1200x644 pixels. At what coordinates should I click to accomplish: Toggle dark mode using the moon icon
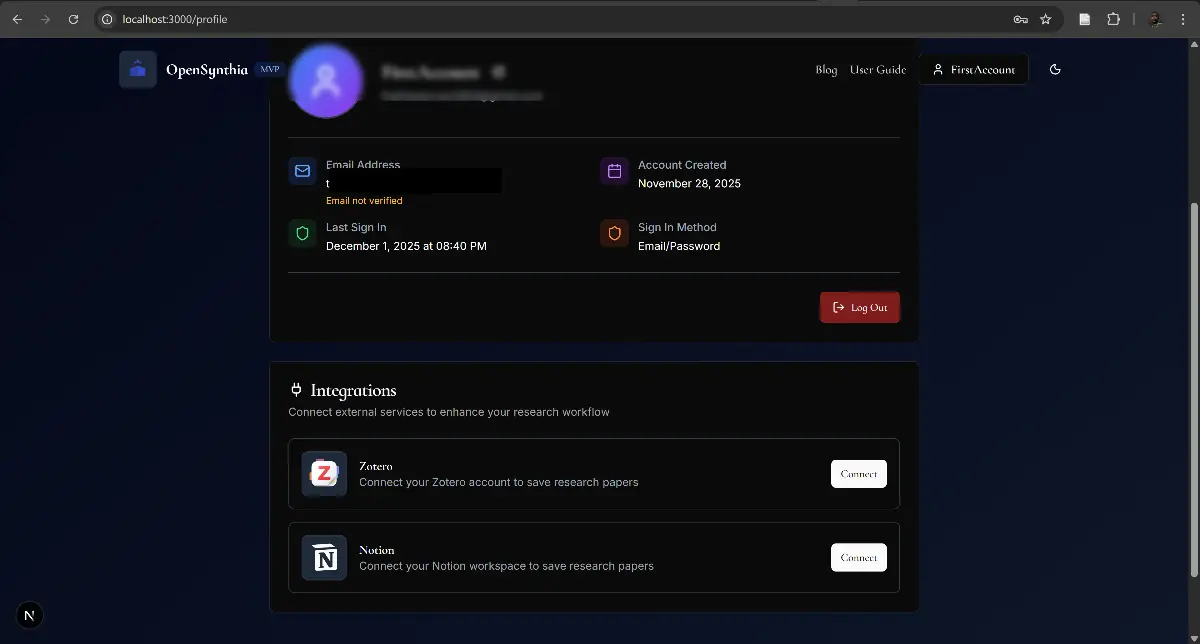(x=1055, y=69)
